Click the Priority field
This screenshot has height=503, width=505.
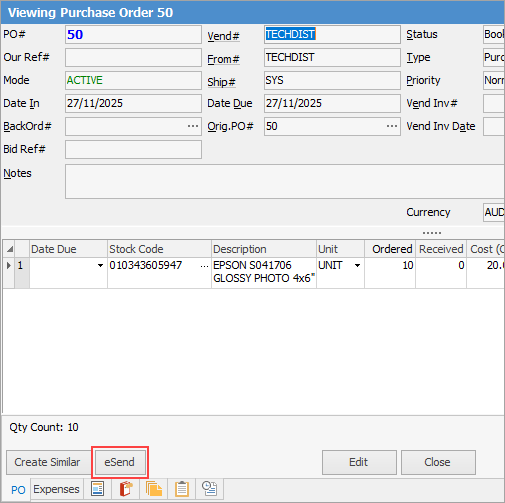(494, 80)
